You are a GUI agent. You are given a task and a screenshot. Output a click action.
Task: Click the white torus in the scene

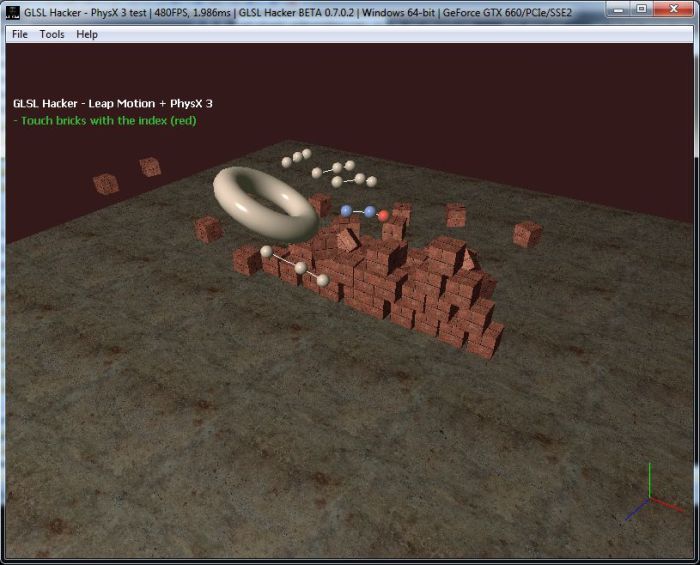pyautogui.click(x=265, y=205)
